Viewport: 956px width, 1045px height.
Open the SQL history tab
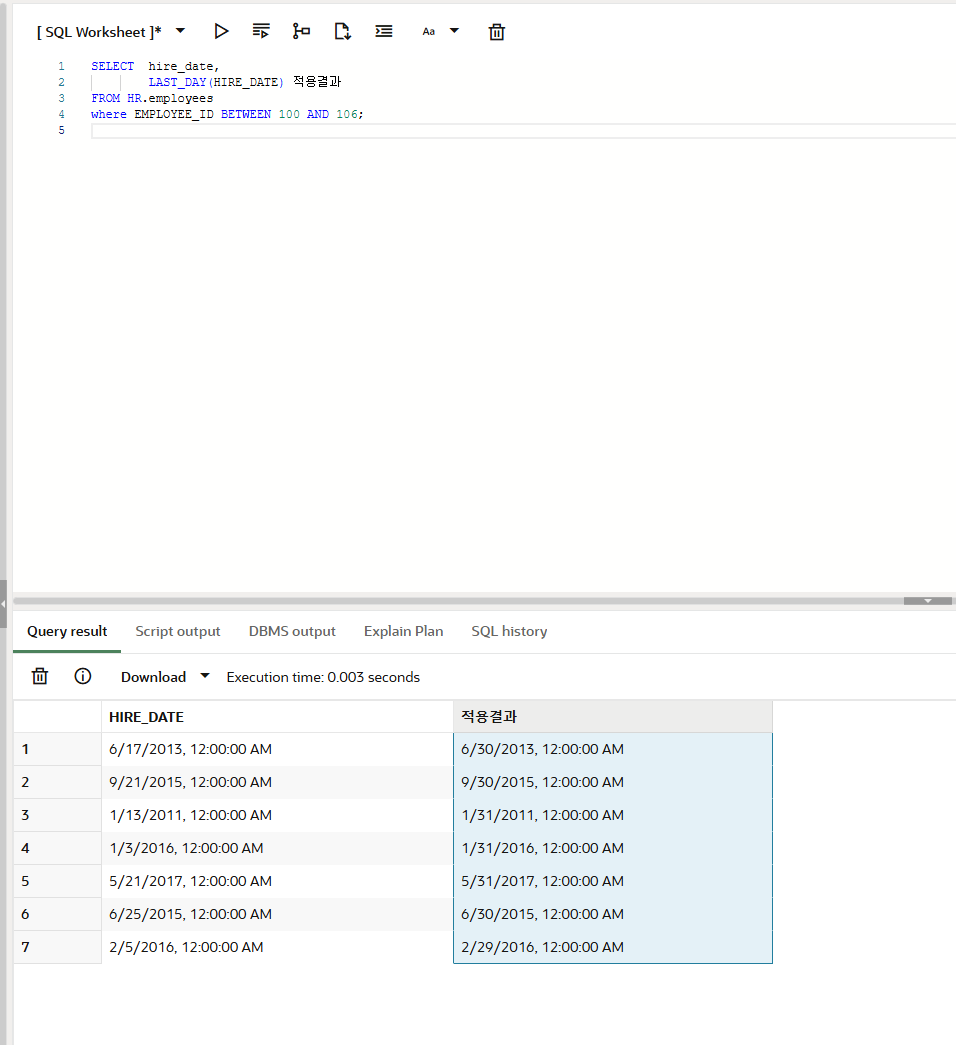[x=509, y=631]
